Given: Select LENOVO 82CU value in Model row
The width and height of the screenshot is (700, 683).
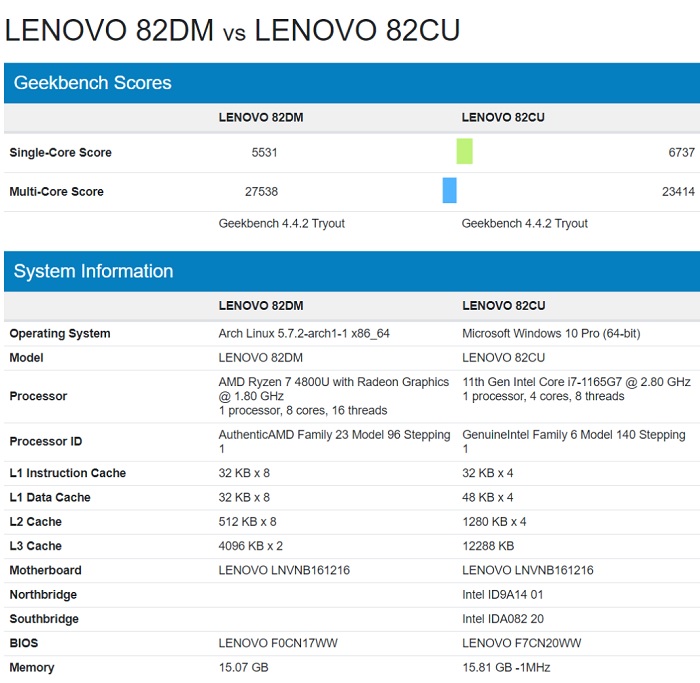Looking at the screenshot, I should coord(504,358).
